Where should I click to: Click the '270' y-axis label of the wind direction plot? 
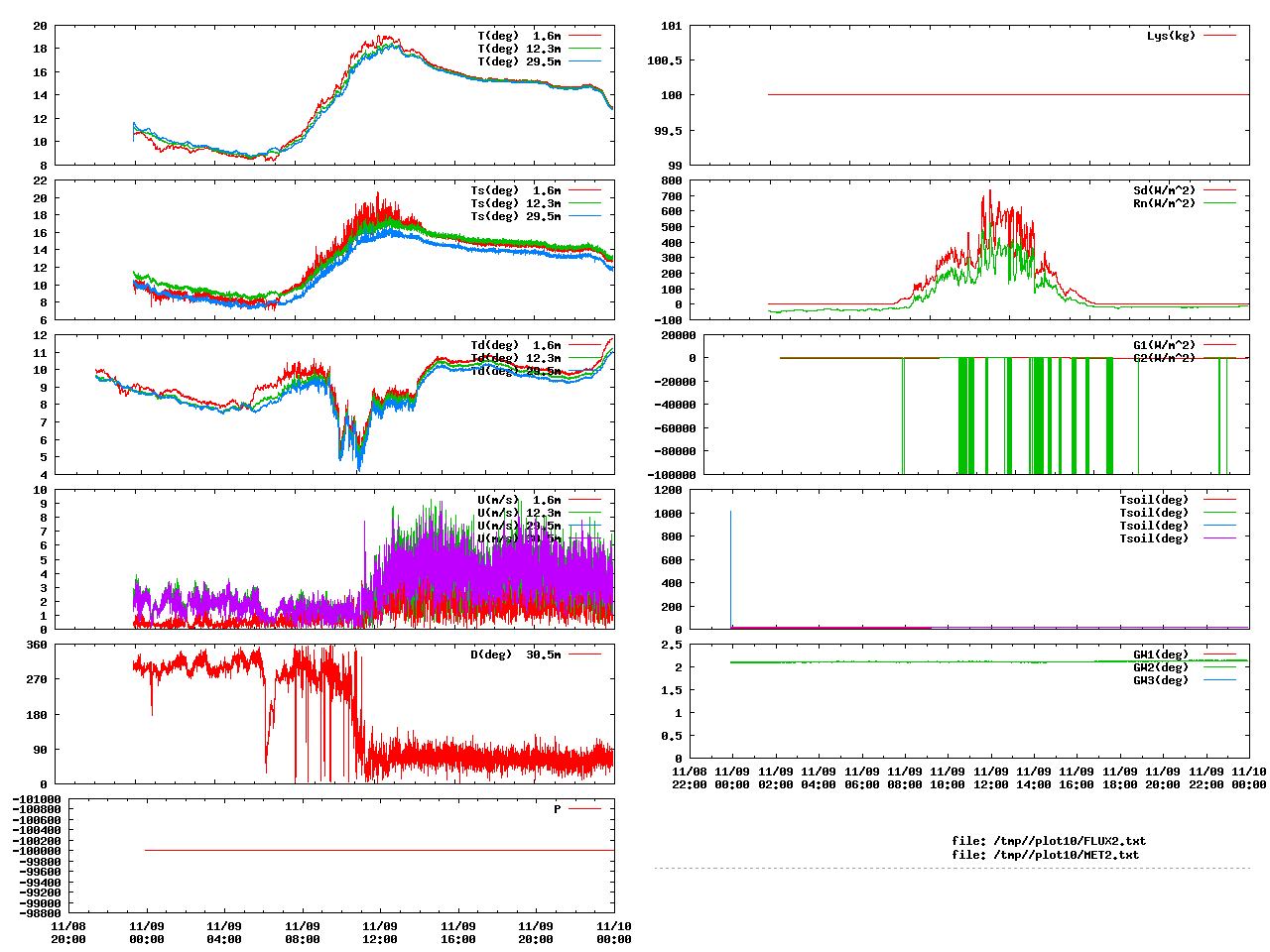pos(37,679)
